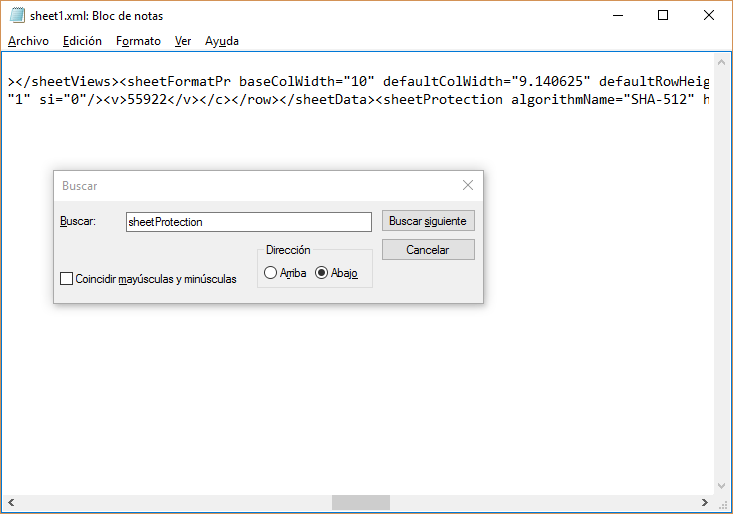The height and width of the screenshot is (514, 733).
Task: Close the sheet1.xml Notepad window
Action: pos(709,16)
